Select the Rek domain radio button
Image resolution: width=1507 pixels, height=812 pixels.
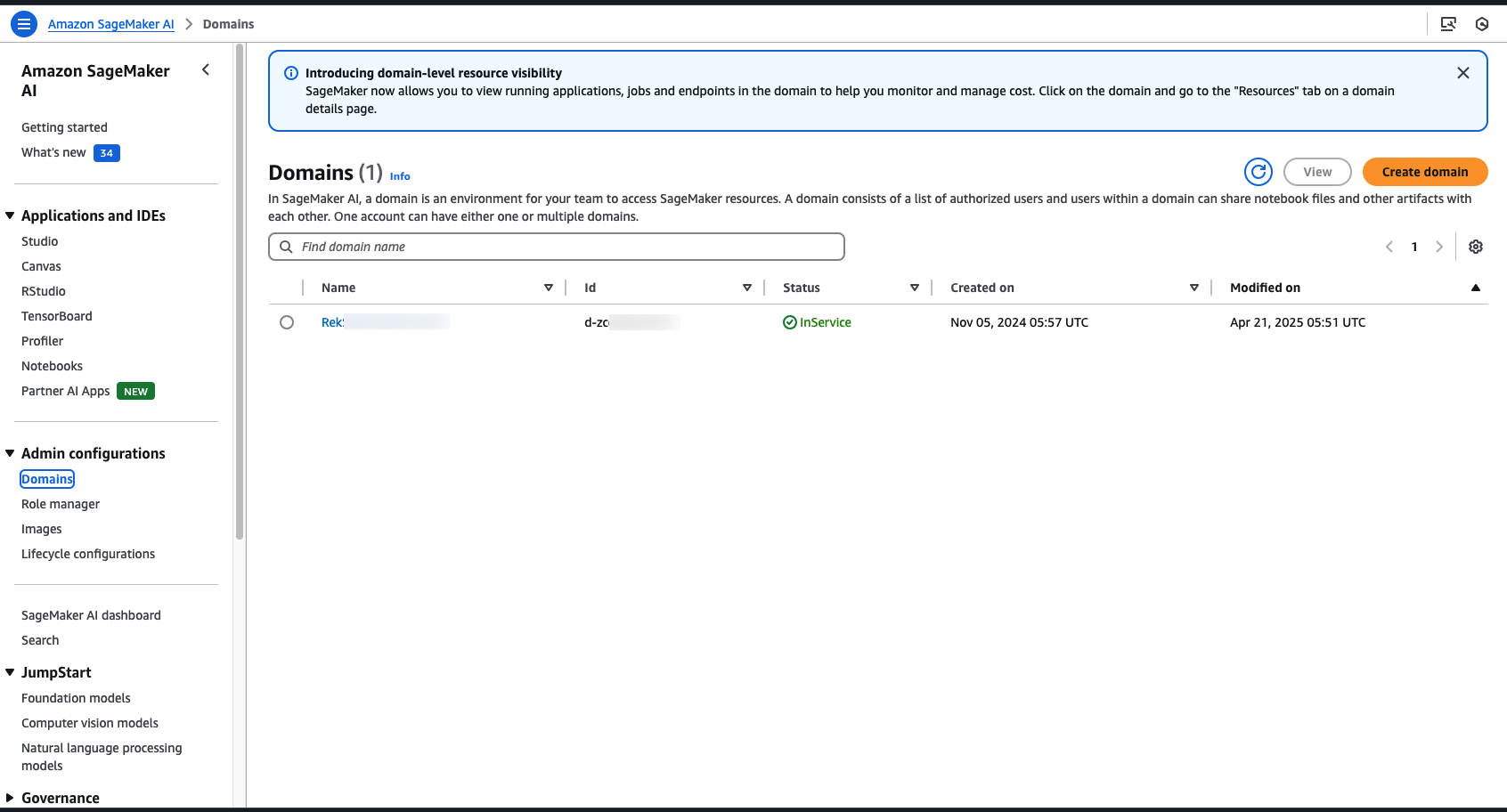click(x=287, y=322)
